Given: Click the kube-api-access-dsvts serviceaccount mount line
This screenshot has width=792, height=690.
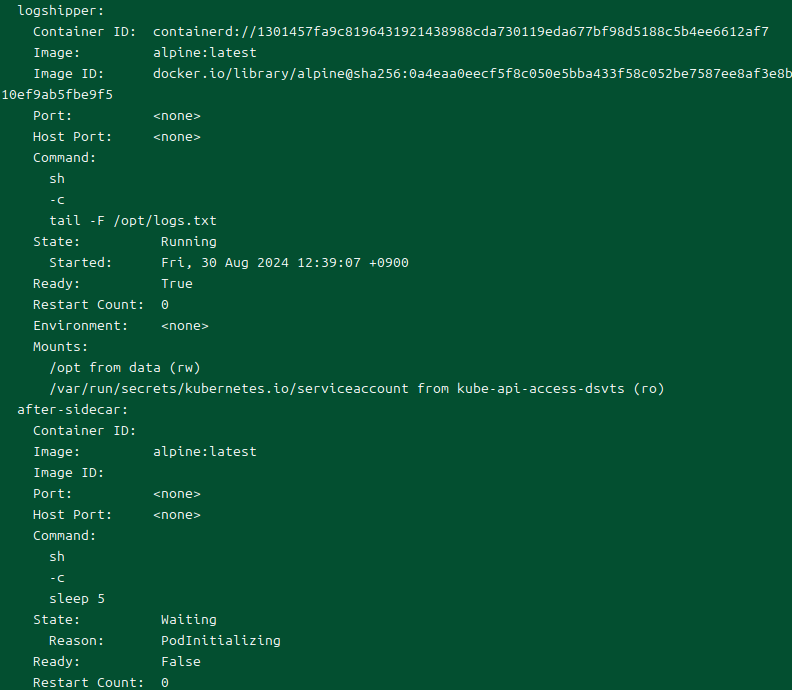Looking at the screenshot, I should 356,388.
